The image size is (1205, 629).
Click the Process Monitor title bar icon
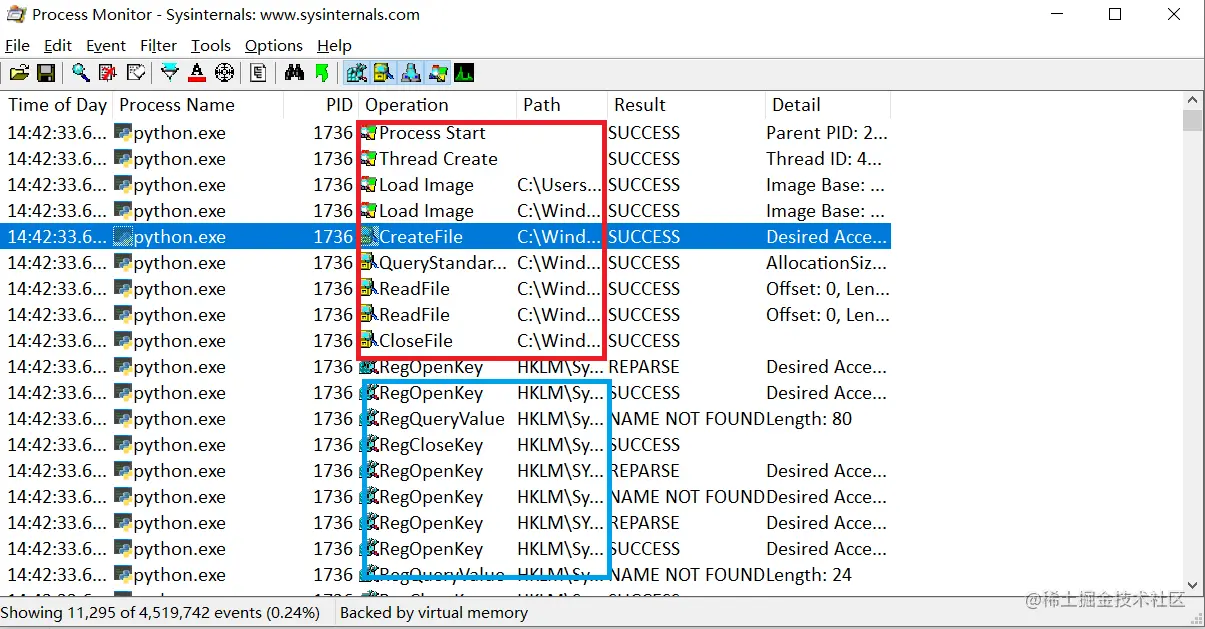point(16,15)
